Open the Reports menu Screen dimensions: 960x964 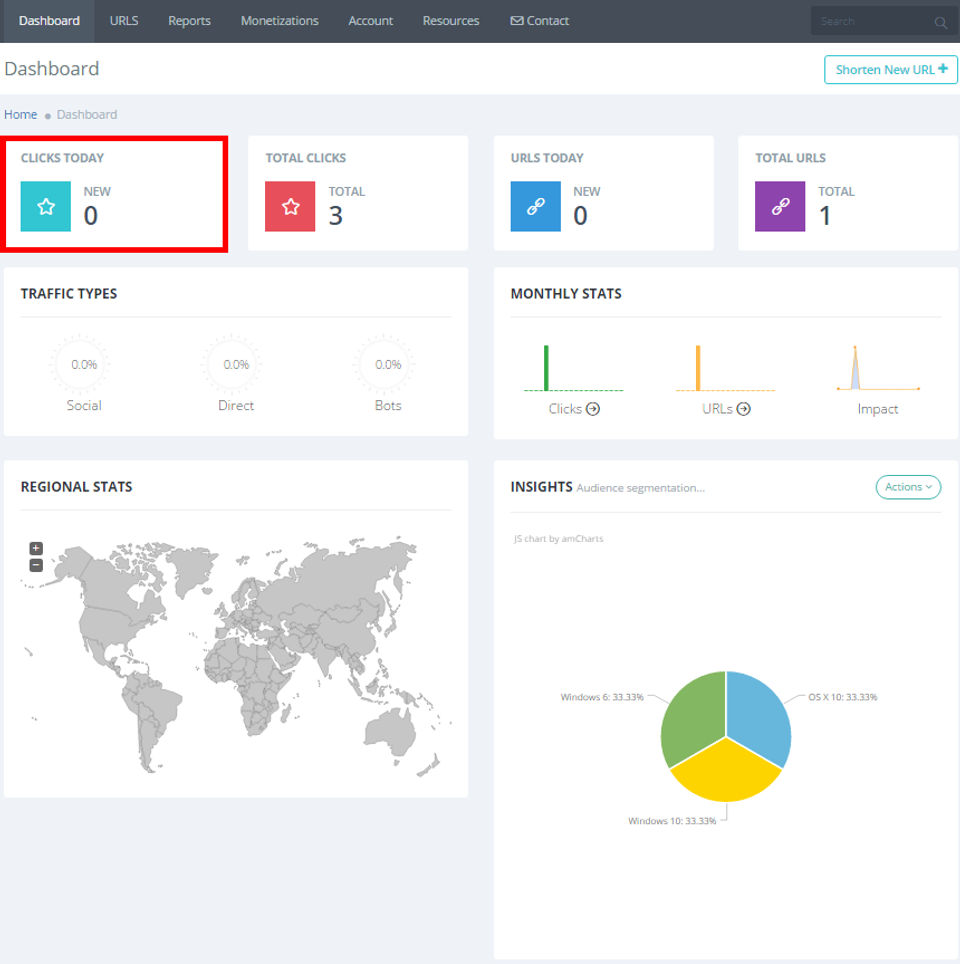pyautogui.click(x=189, y=21)
